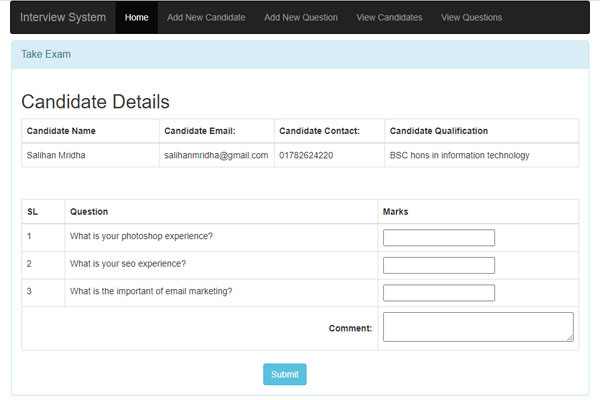
Task: Click the Interview System brand link
Action: point(63,17)
